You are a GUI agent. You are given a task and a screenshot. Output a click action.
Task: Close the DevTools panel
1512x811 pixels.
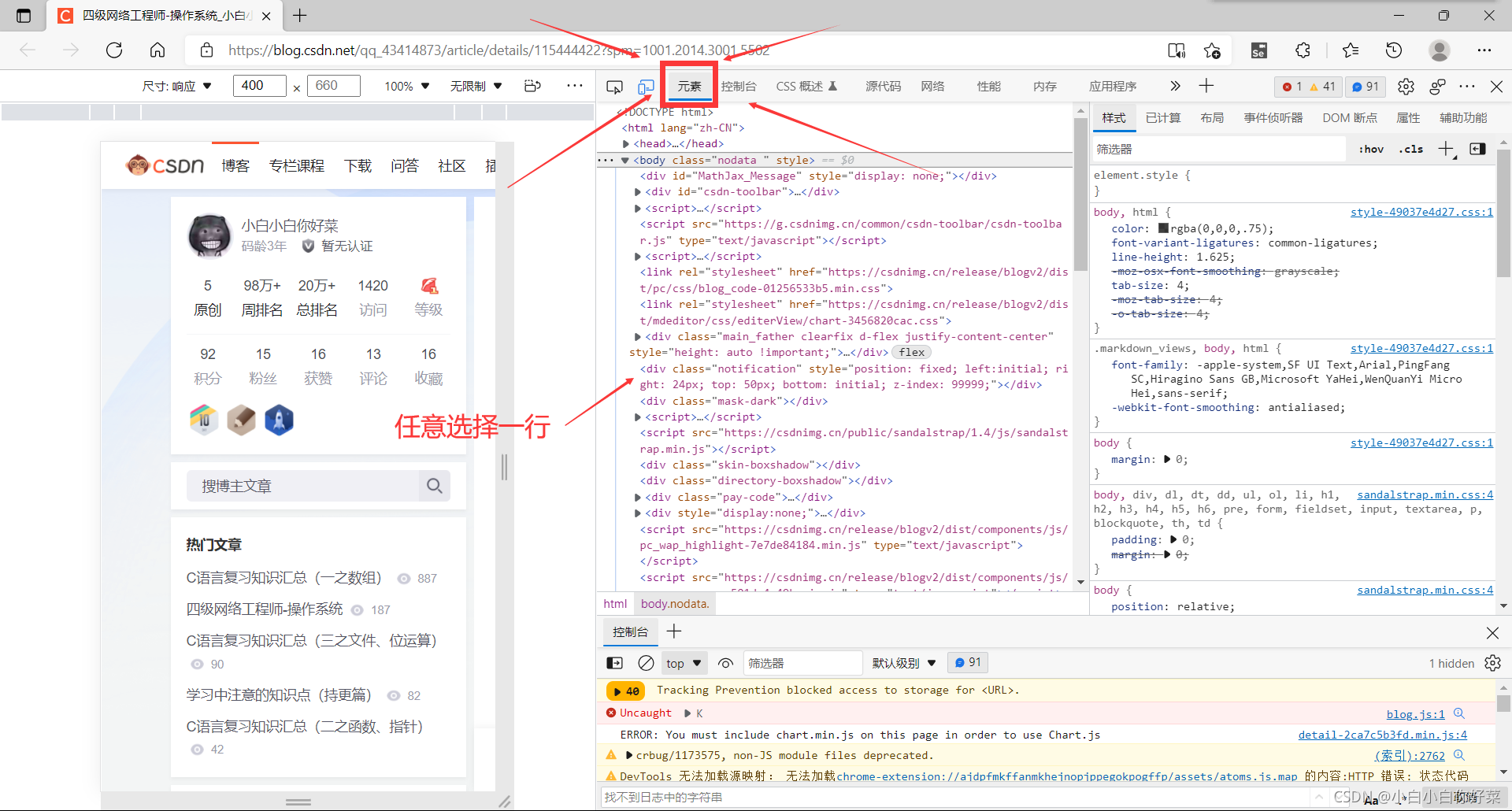point(1496,87)
